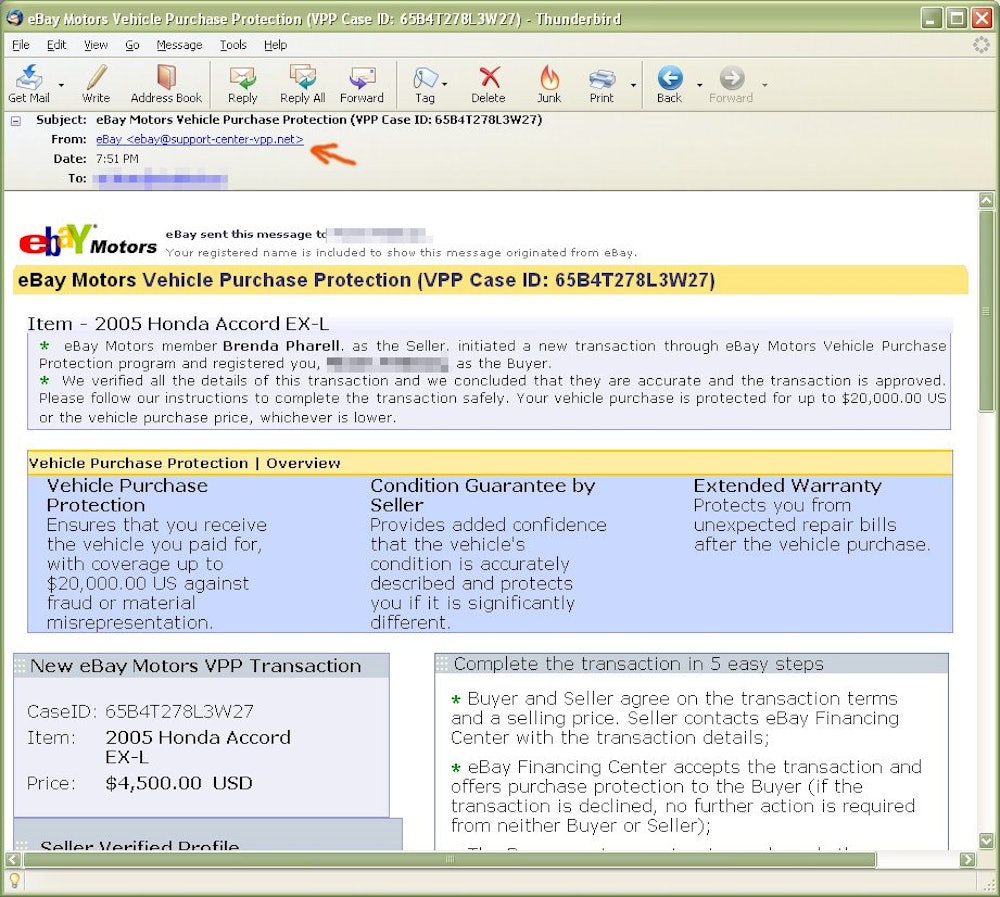
Task: Open the Address Book
Action: tap(166, 84)
